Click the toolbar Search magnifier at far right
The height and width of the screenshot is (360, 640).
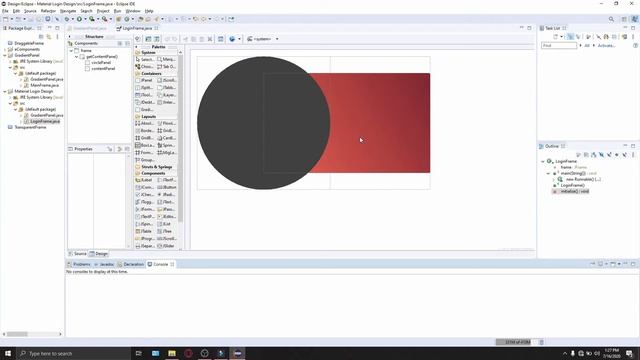(611, 19)
